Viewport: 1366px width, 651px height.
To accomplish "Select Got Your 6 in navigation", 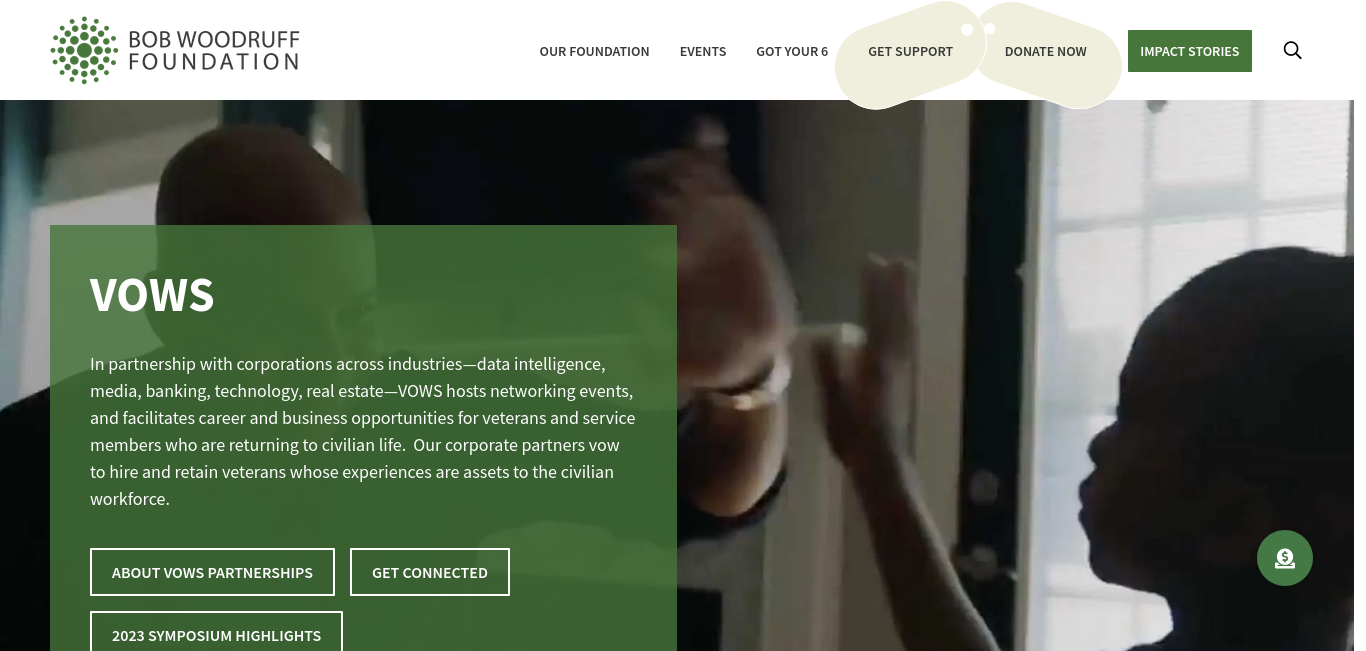I will coord(792,51).
